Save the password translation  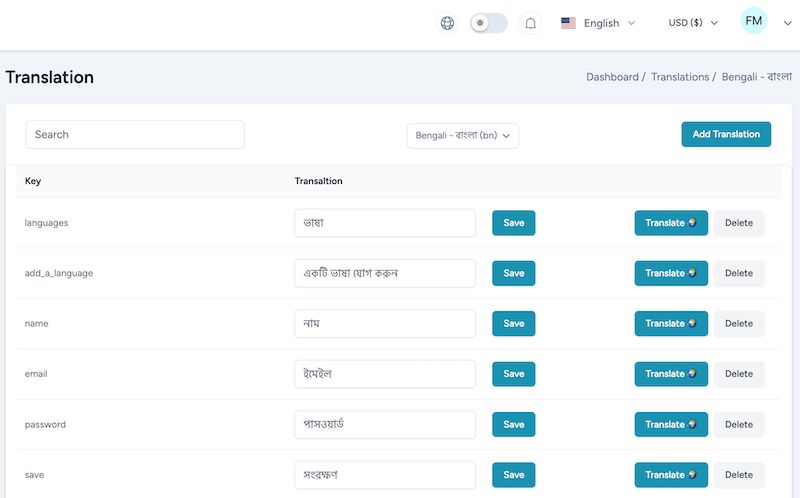tap(513, 424)
